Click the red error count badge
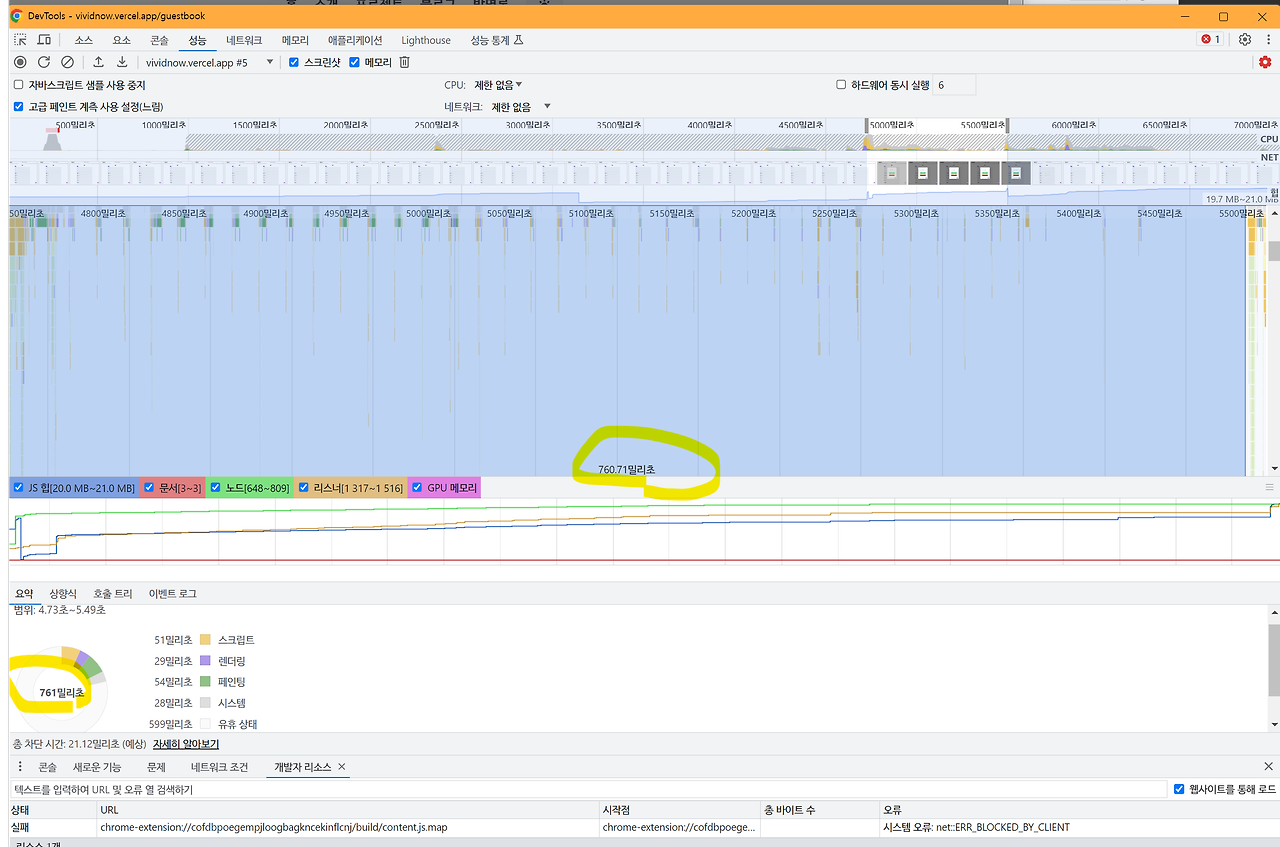 click(1211, 40)
